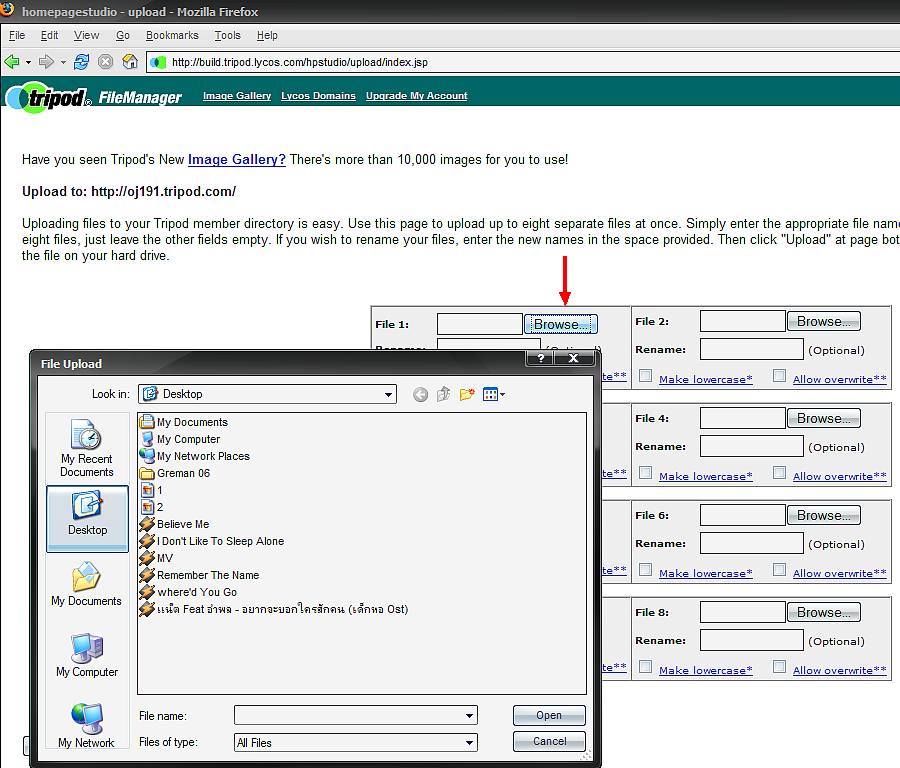Select I Don't Like To Sleep Alone file
This screenshot has height=768, width=900.
212,541
